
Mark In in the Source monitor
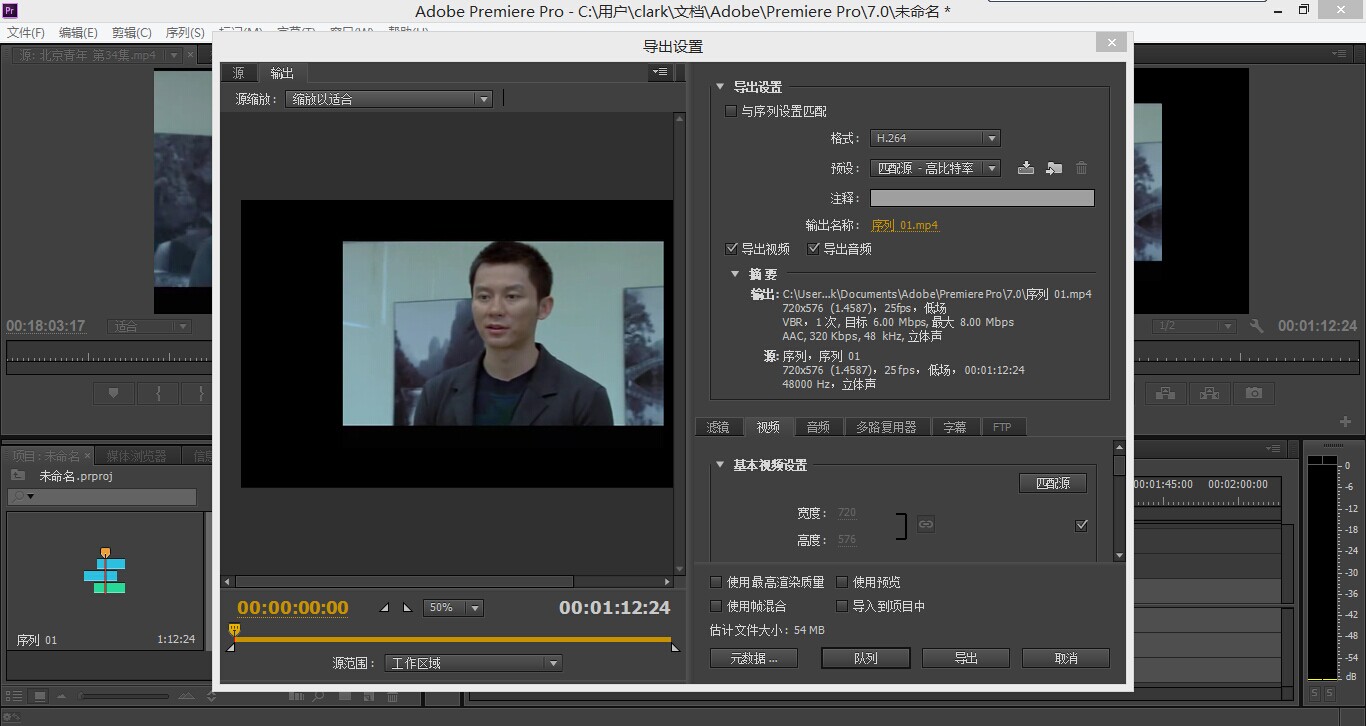tap(158, 394)
